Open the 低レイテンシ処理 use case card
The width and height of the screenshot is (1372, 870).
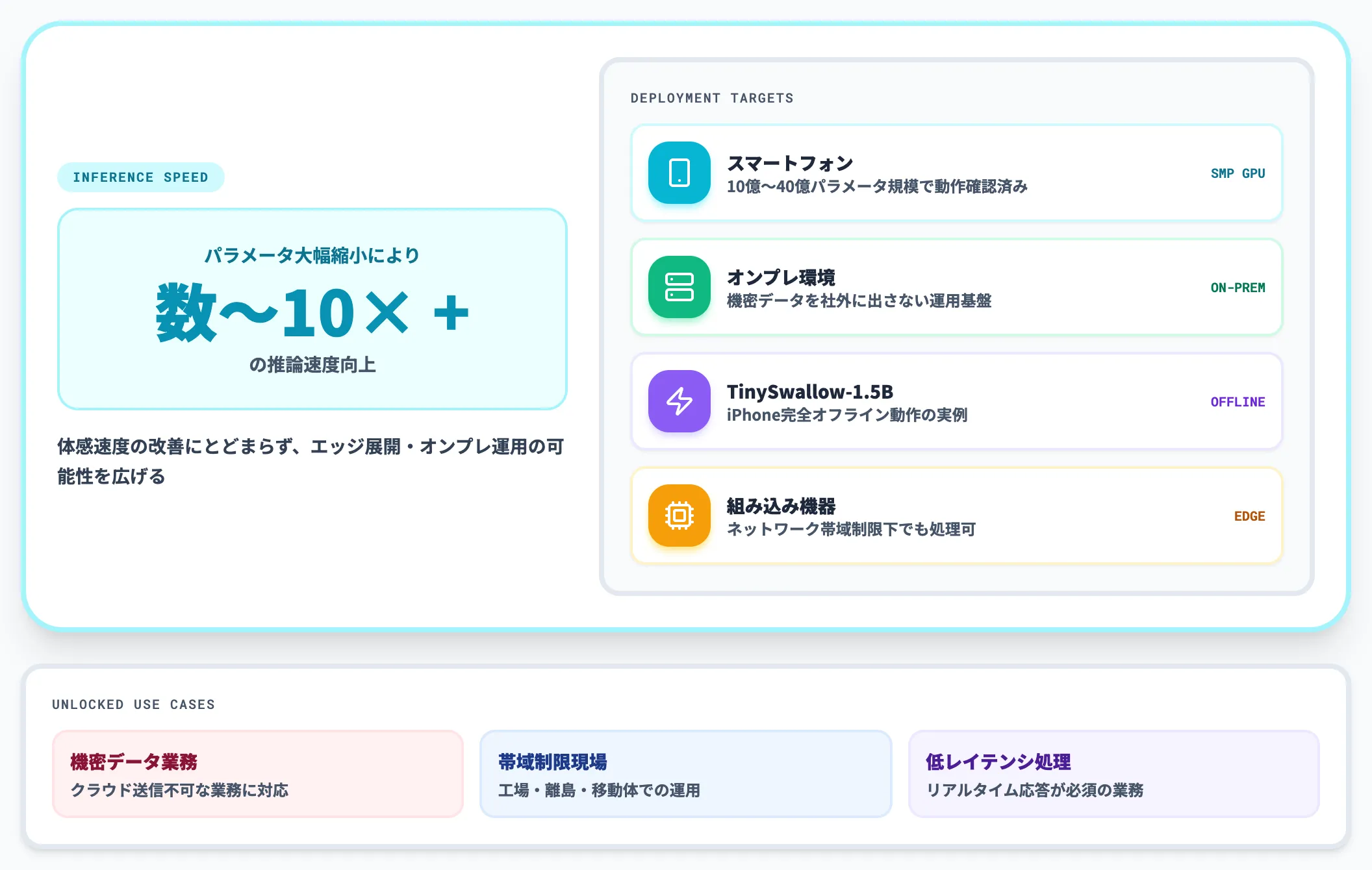tap(1113, 774)
